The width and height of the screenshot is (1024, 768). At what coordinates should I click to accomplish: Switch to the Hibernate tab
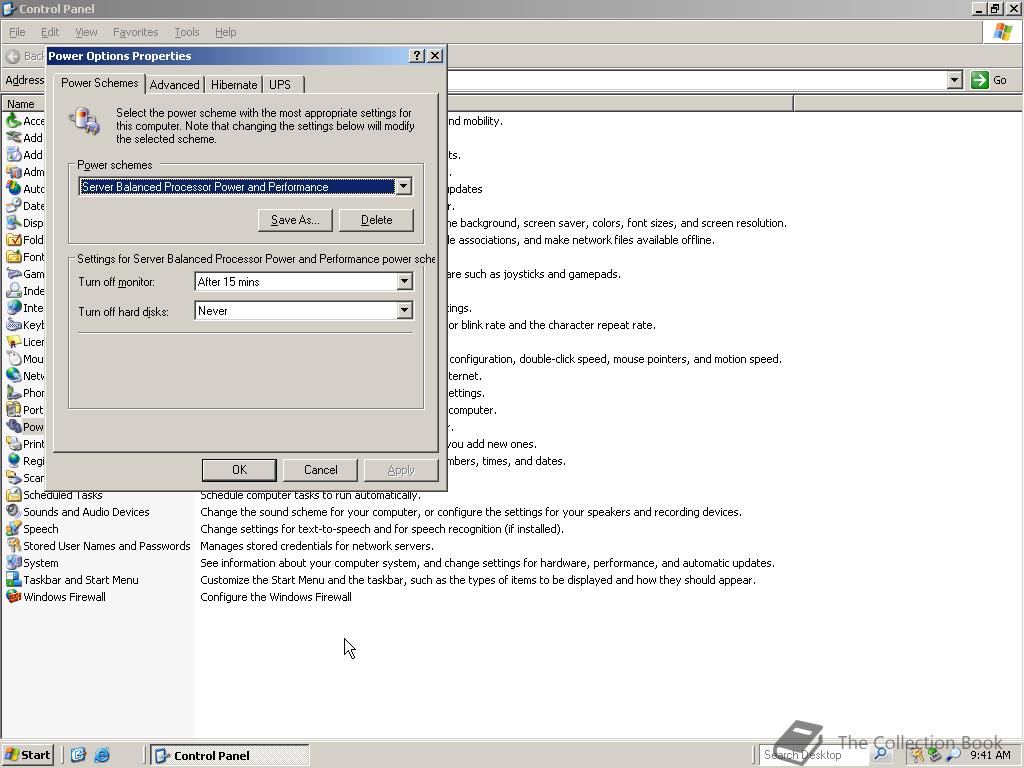click(234, 85)
